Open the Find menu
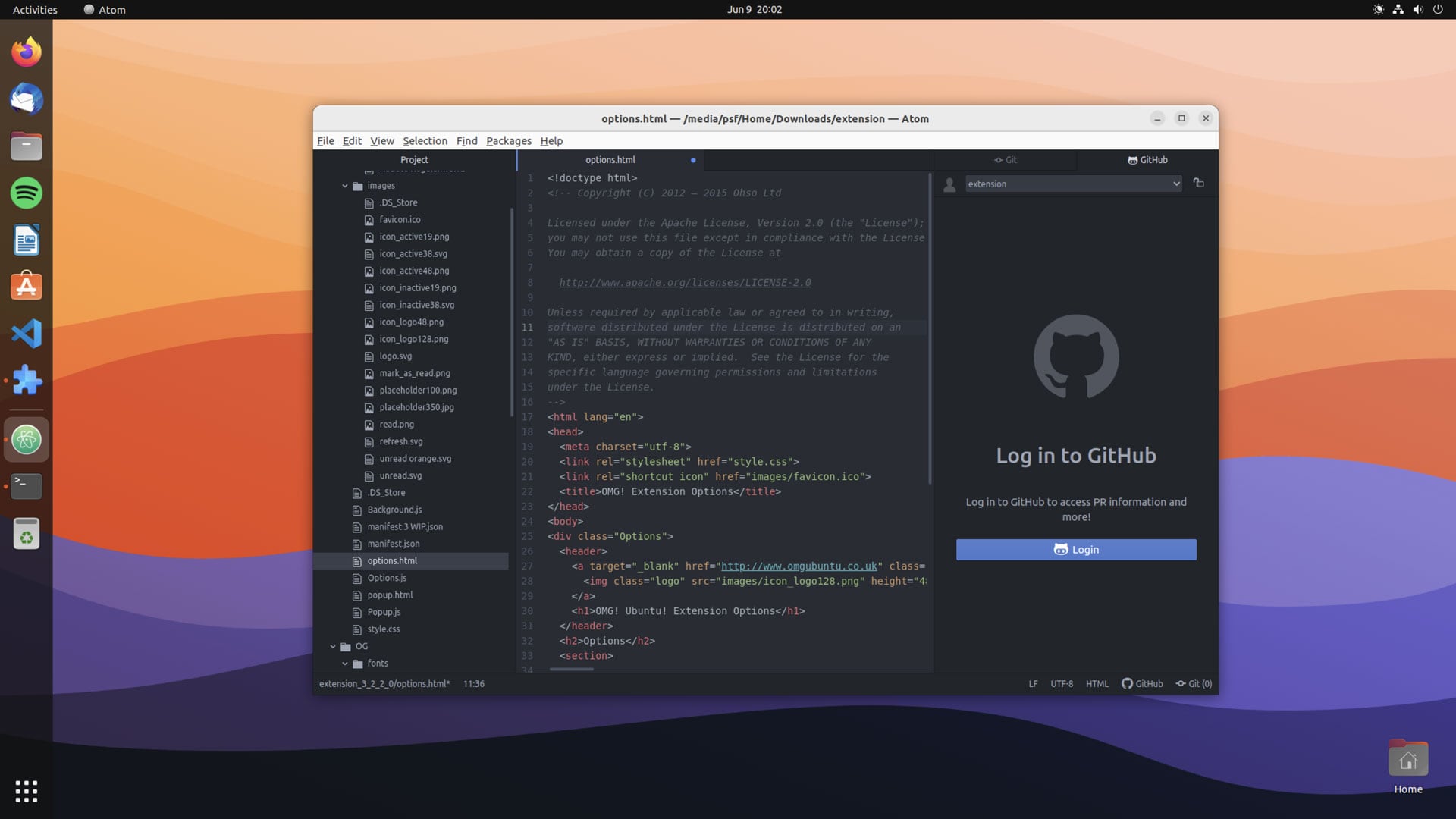Image resolution: width=1456 pixels, height=819 pixels. coord(466,140)
